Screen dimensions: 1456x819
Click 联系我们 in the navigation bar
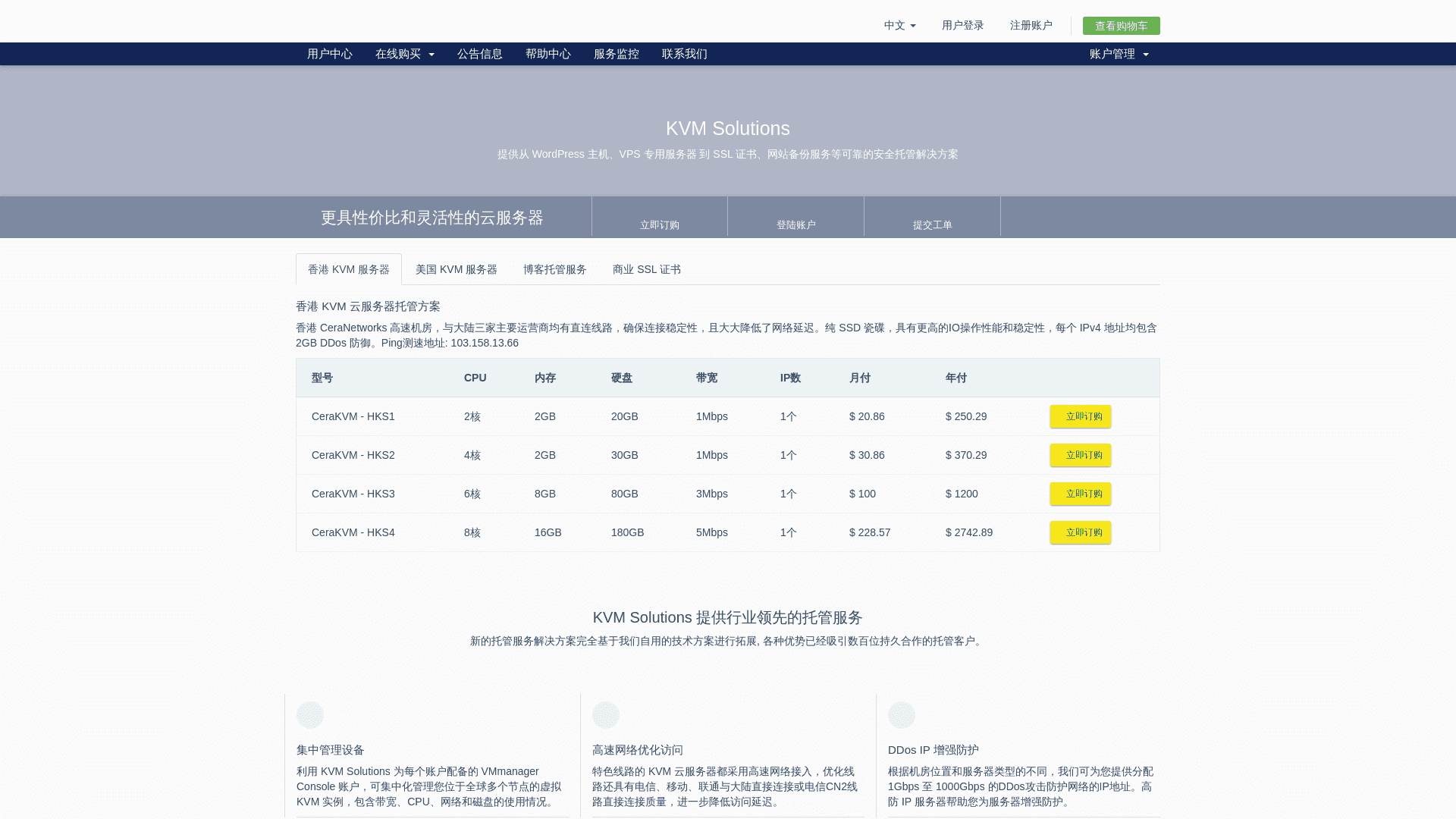tap(684, 54)
